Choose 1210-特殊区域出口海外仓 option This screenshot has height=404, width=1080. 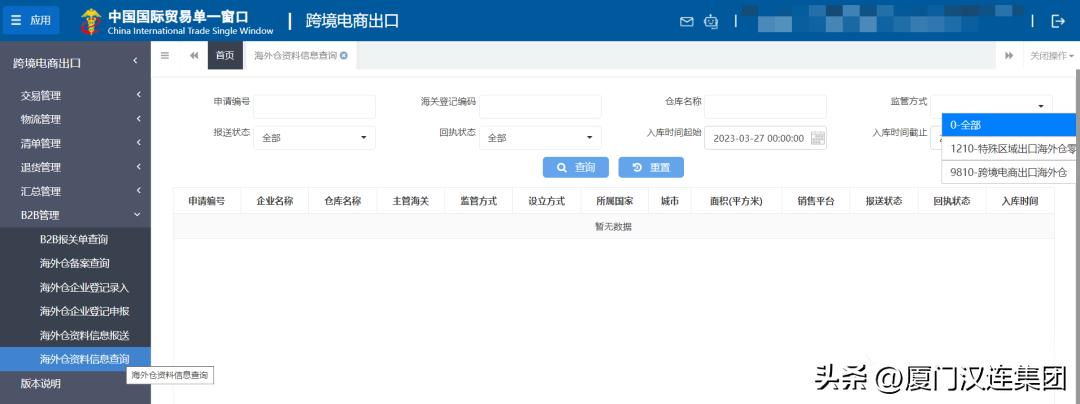click(1008, 149)
